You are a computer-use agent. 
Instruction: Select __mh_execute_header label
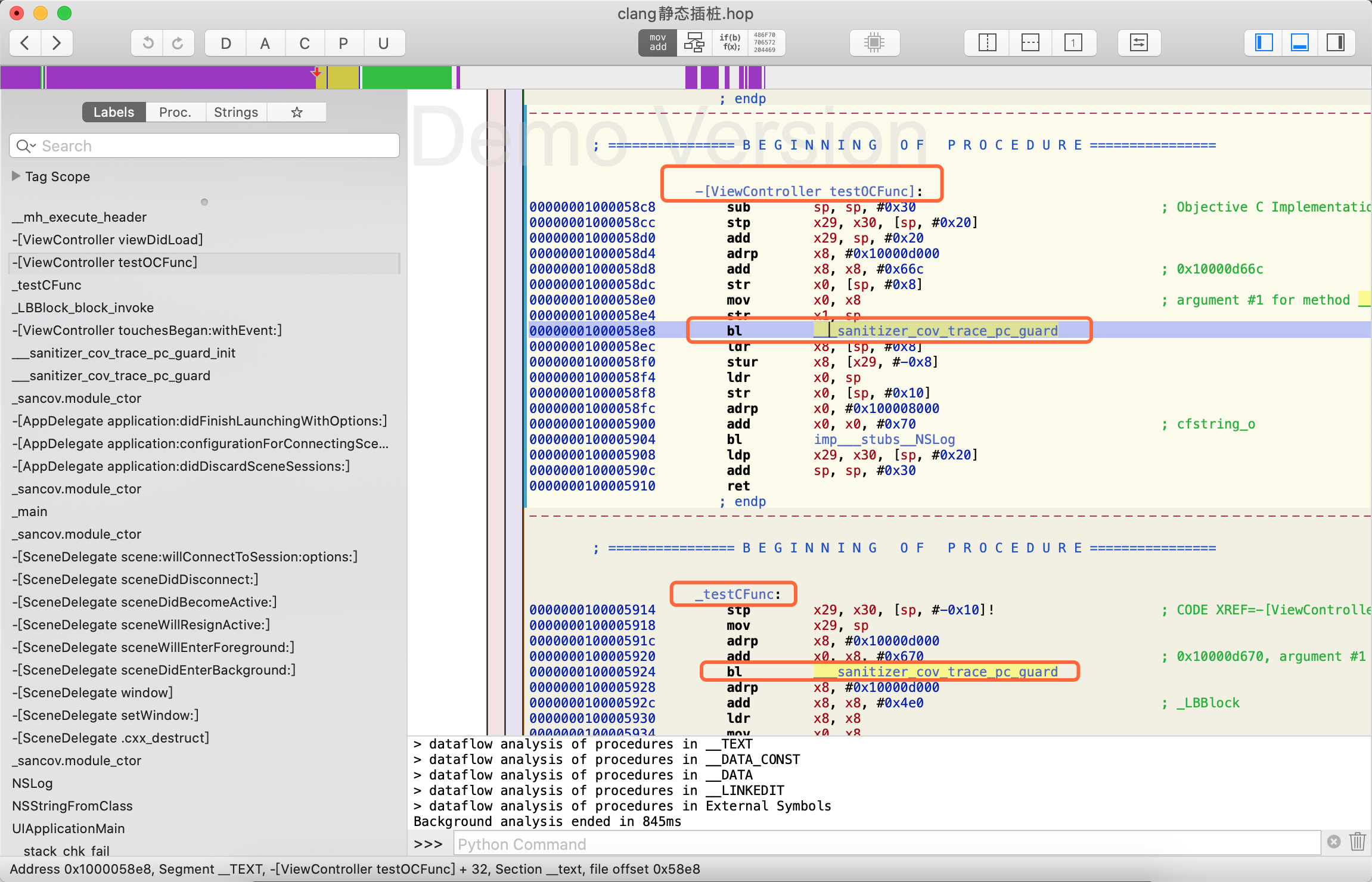(x=79, y=217)
